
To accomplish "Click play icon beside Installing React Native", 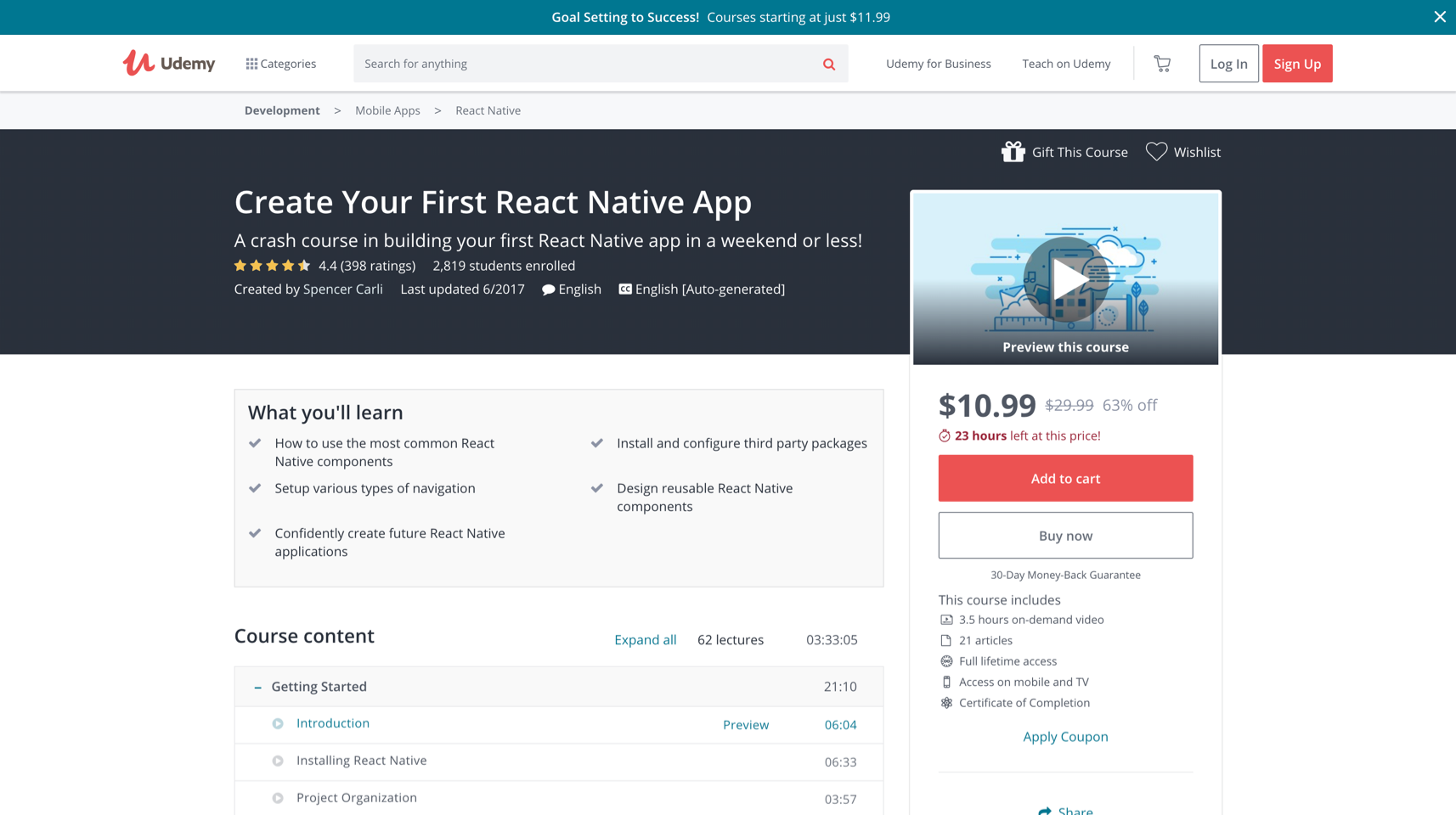I will 278,762.
